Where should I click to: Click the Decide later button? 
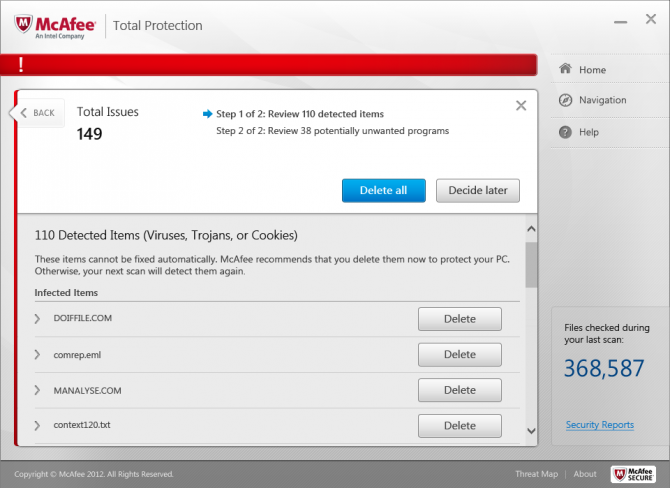point(478,190)
